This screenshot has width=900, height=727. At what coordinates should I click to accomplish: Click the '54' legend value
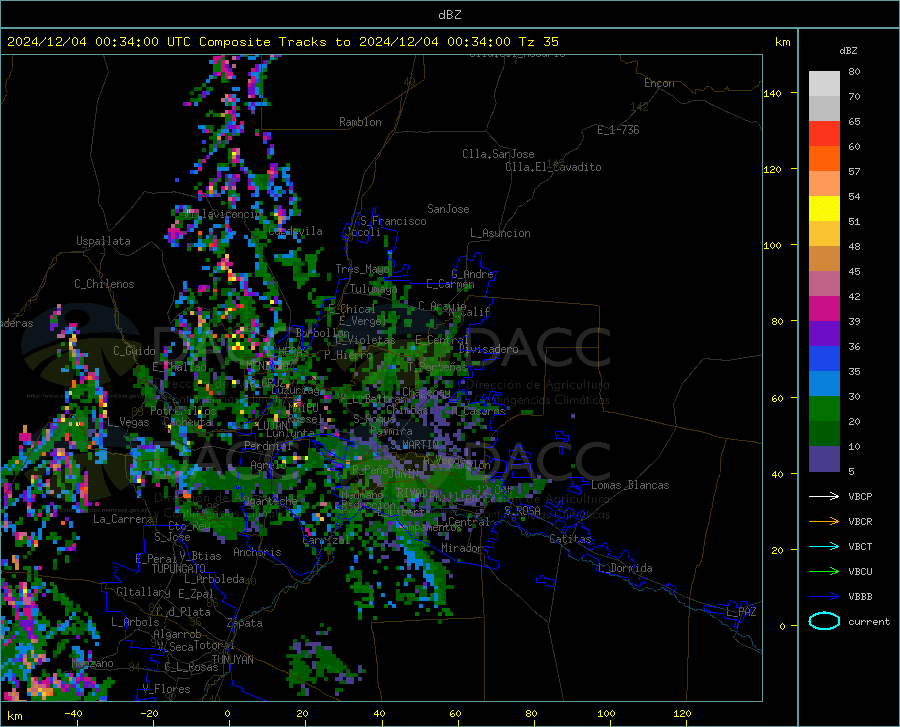[x=854, y=197]
